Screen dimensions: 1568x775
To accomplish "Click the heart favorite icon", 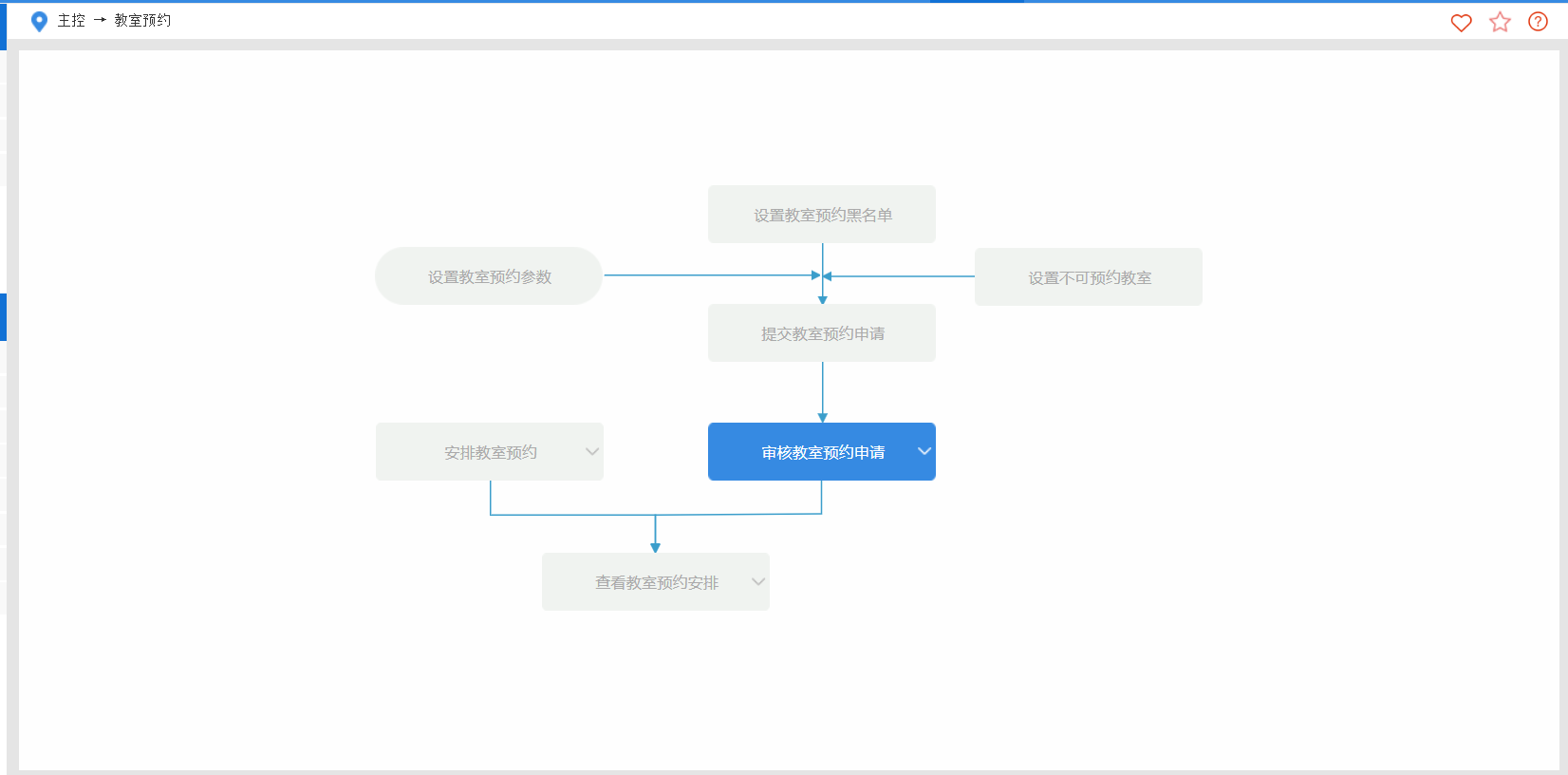I will pos(1461,22).
